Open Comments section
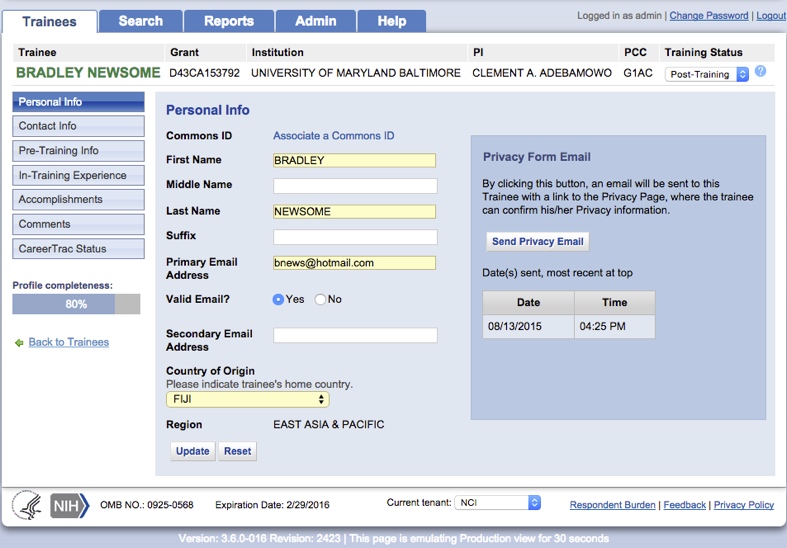The height and width of the screenshot is (548, 787). click(x=78, y=224)
